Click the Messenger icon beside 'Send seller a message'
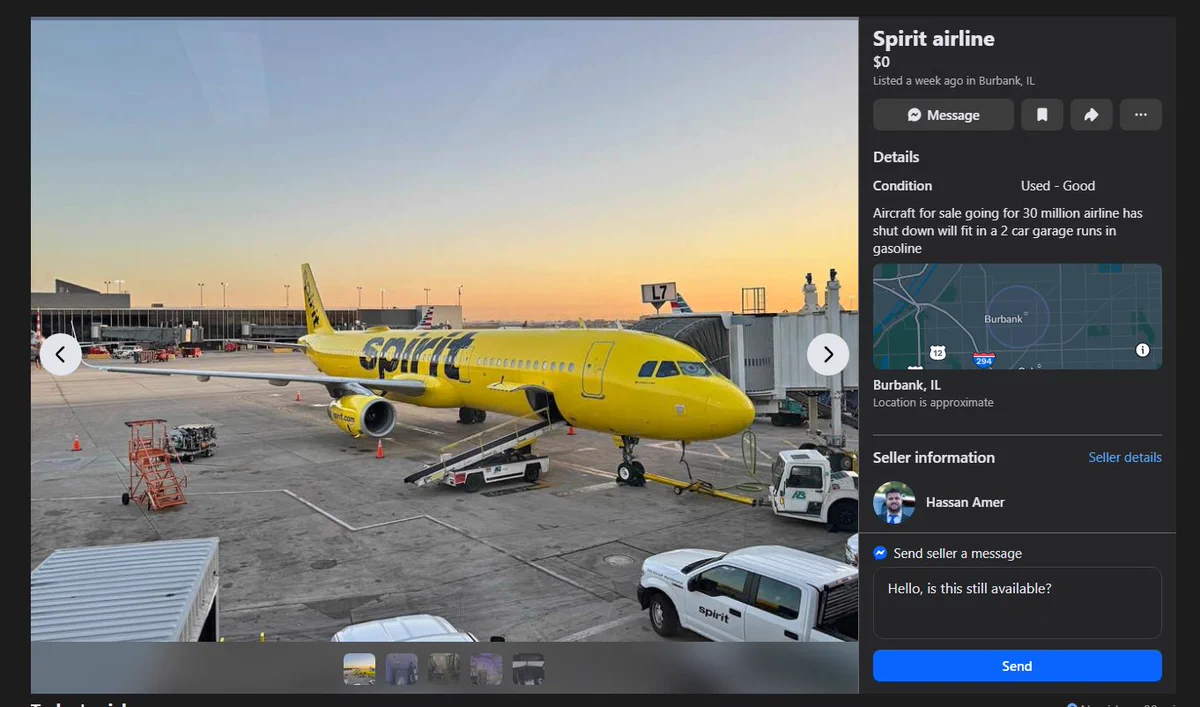This screenshot has height=707, width=1200. pos(880,553)
